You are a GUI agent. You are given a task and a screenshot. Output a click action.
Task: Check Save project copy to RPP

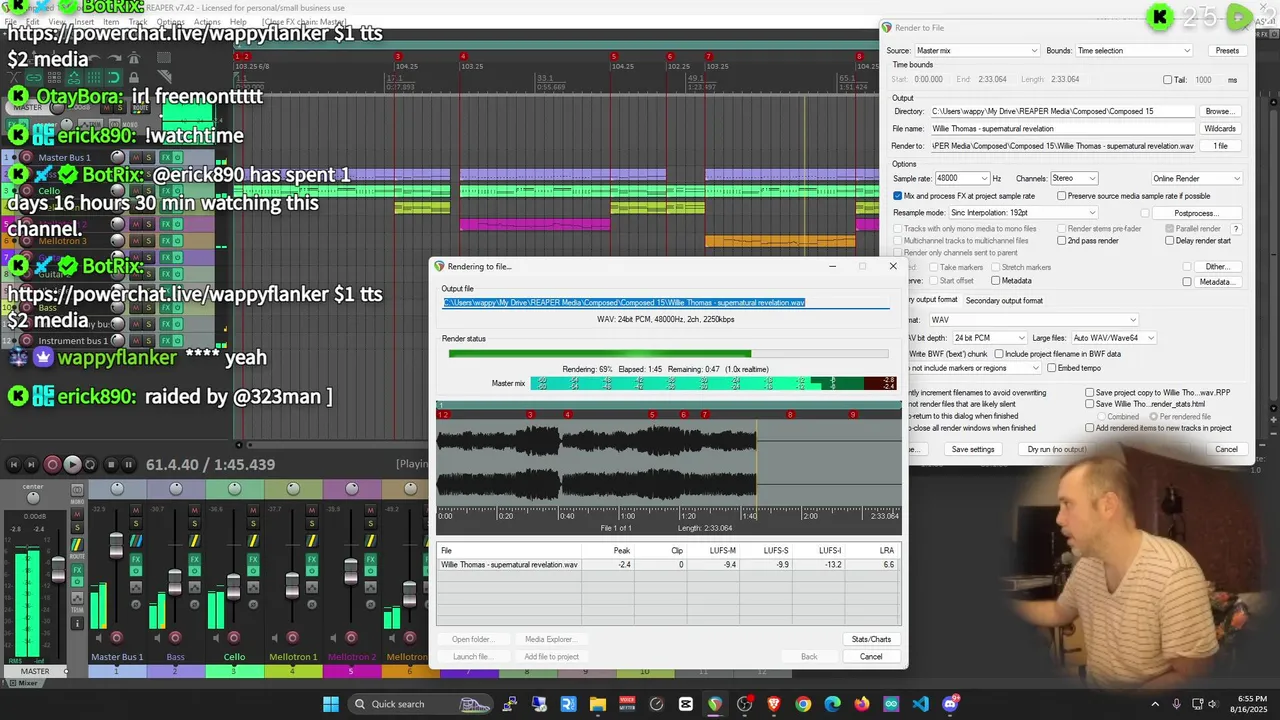pos(1090,393)
